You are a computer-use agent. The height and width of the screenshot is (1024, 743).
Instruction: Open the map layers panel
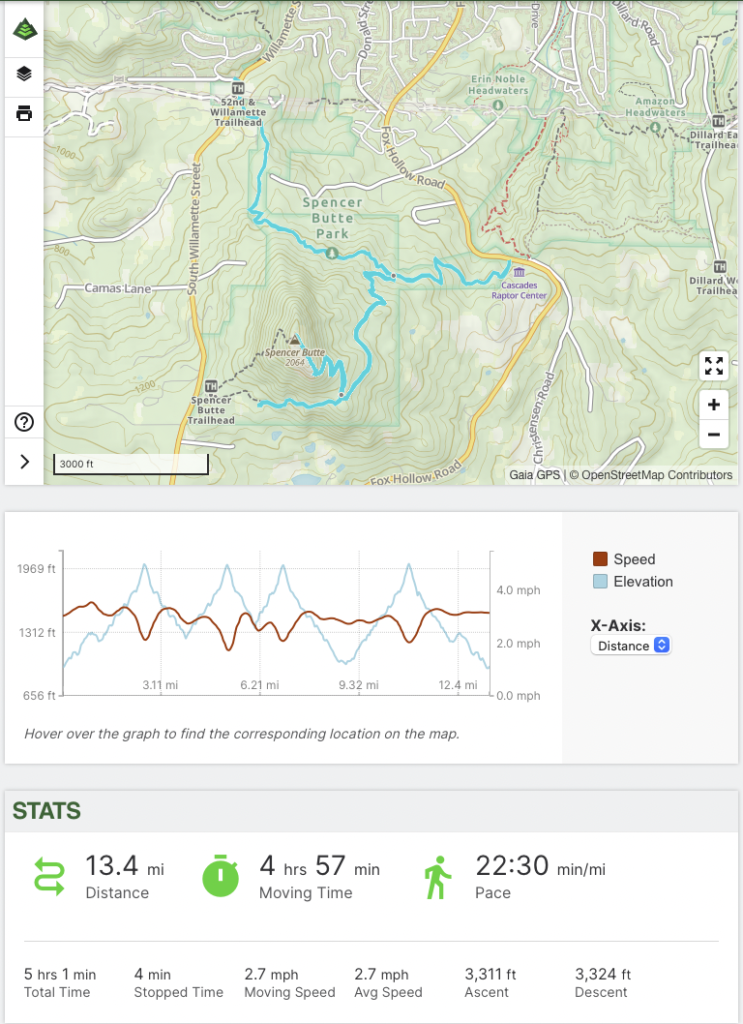click(24, 74)
